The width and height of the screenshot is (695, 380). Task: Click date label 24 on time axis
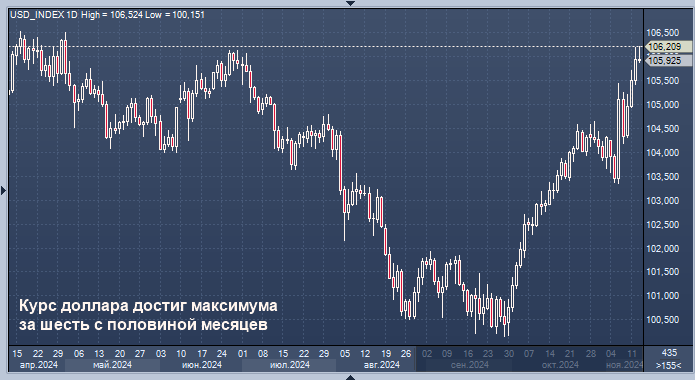click(222, 353)
